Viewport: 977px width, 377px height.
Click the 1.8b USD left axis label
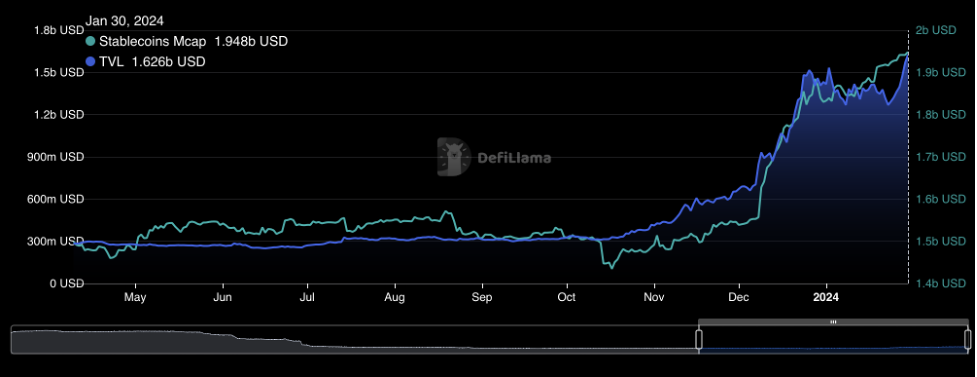point(59,30)
